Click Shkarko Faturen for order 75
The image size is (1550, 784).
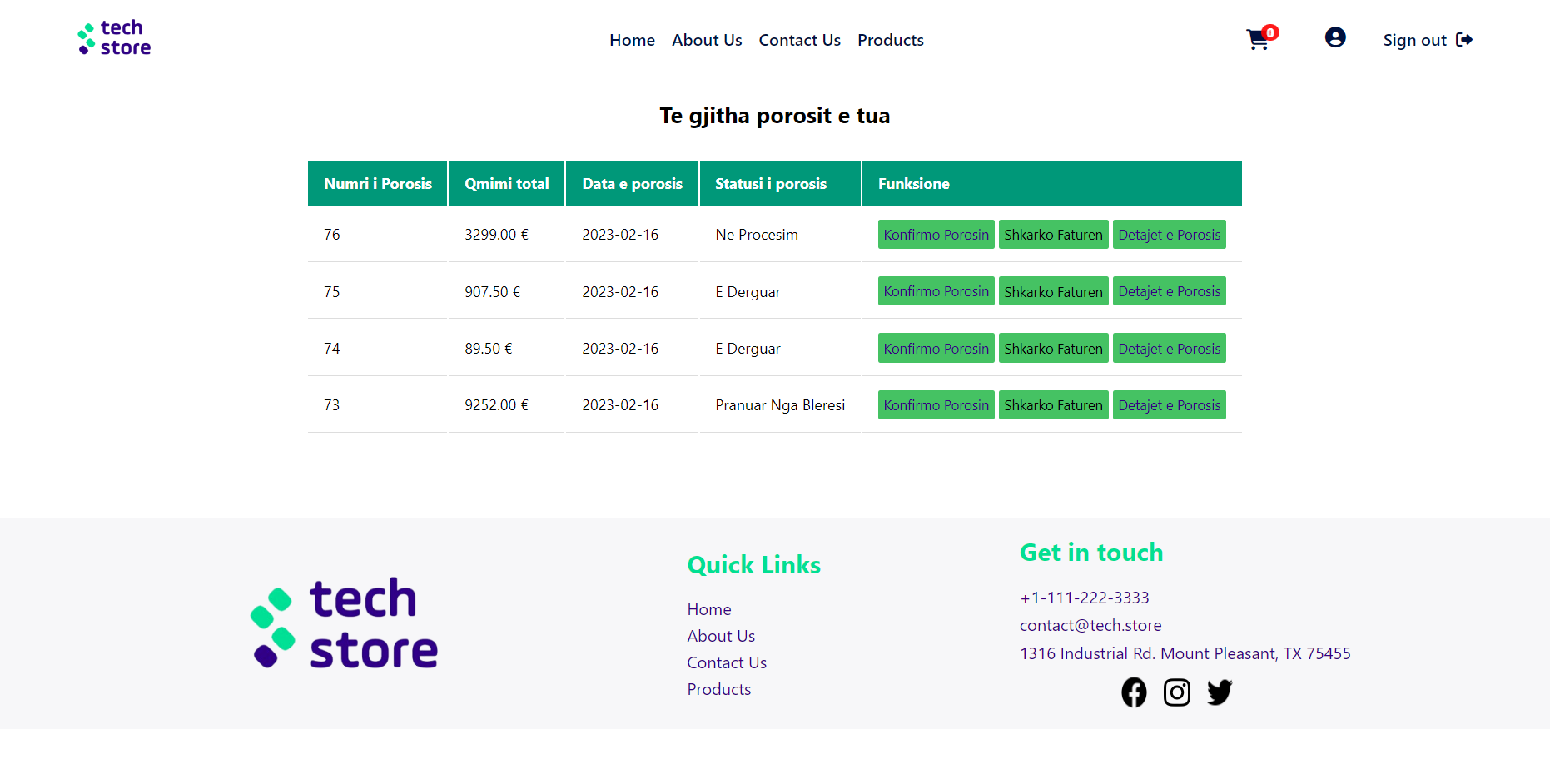pyautogui.click(x=1053, y=291)
